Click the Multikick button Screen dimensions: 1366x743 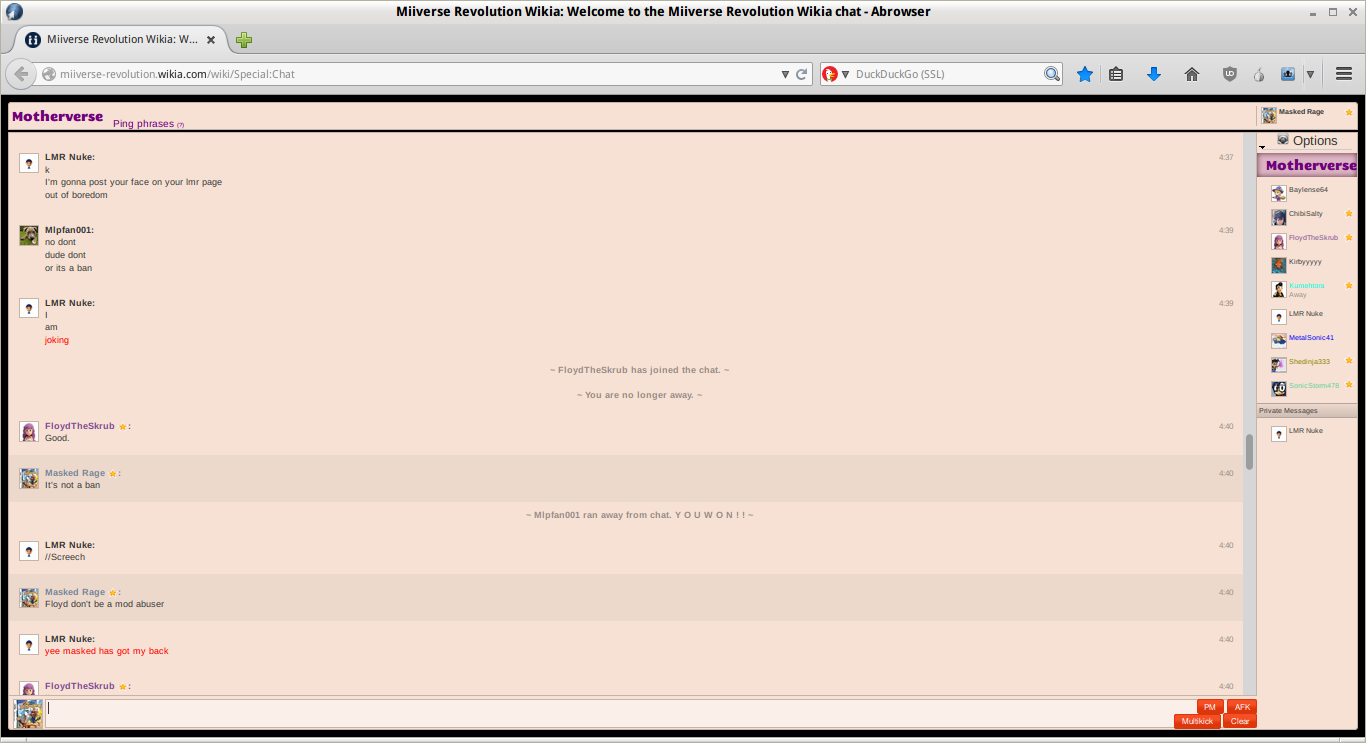[1197, 721]
